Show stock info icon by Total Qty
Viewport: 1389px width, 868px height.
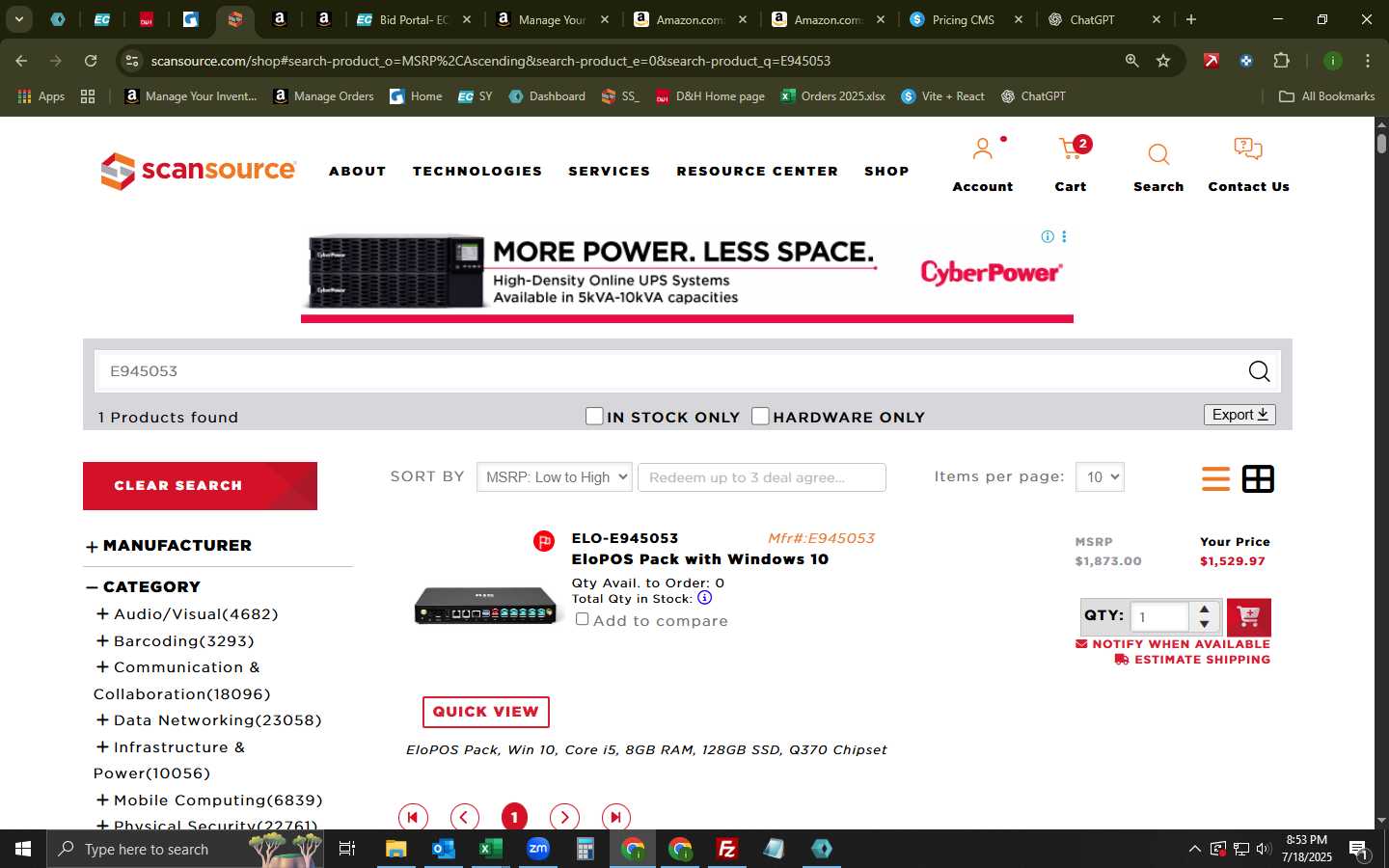(x=705, y=598)
